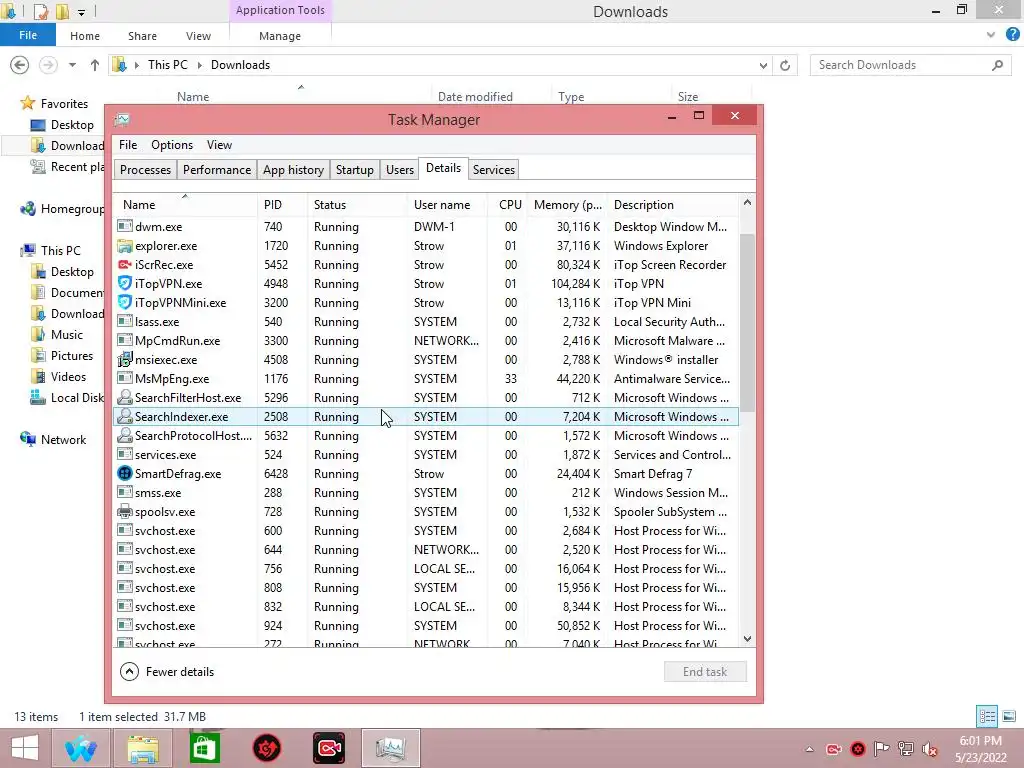Image resolution: width=1024 pixels, height=768 pixels.
Task: Click the SearchProtocolHost process icon
Action: click(124, 435)
